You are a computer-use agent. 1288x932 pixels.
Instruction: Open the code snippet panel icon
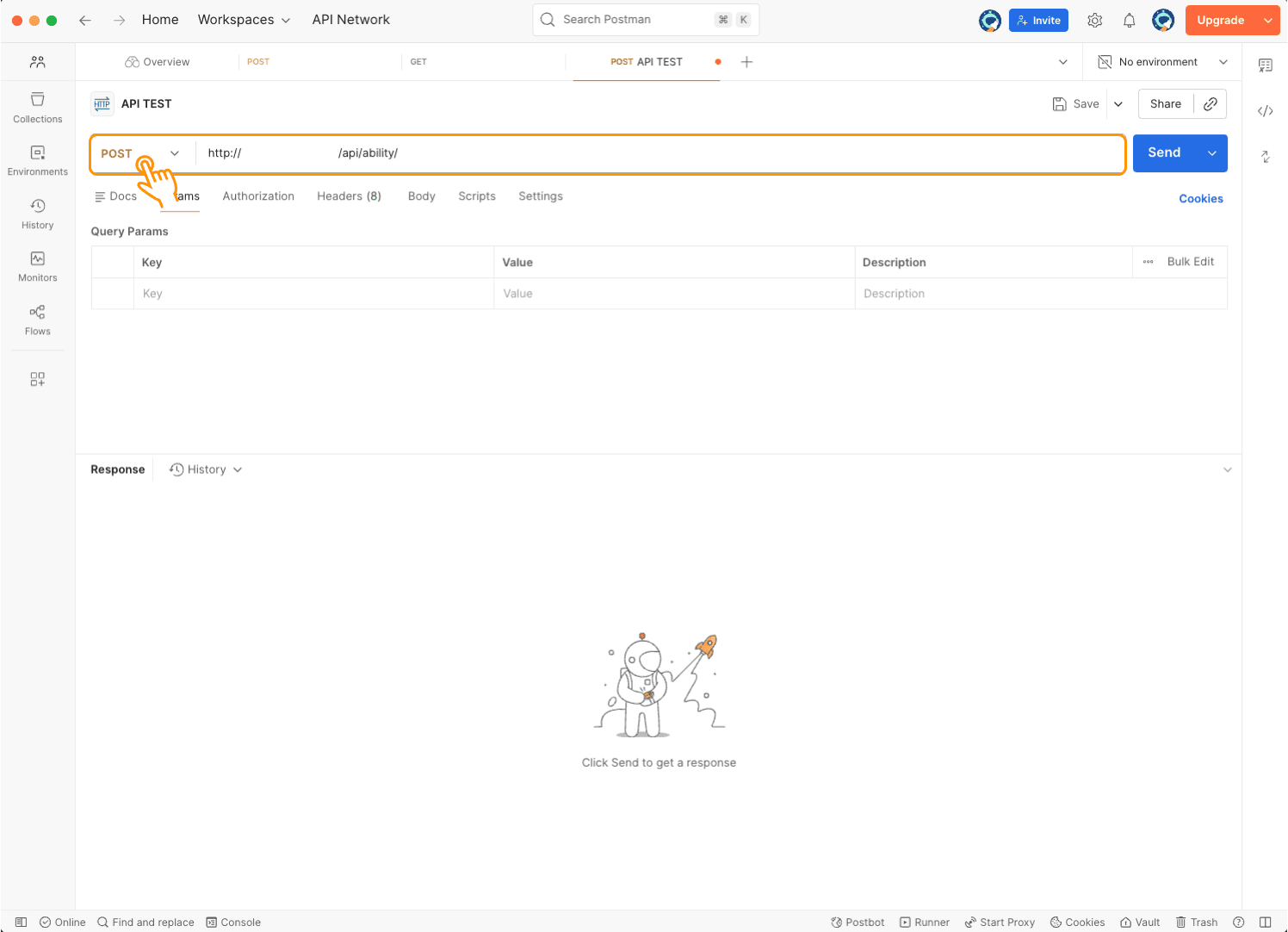(x=1266, y=110)
